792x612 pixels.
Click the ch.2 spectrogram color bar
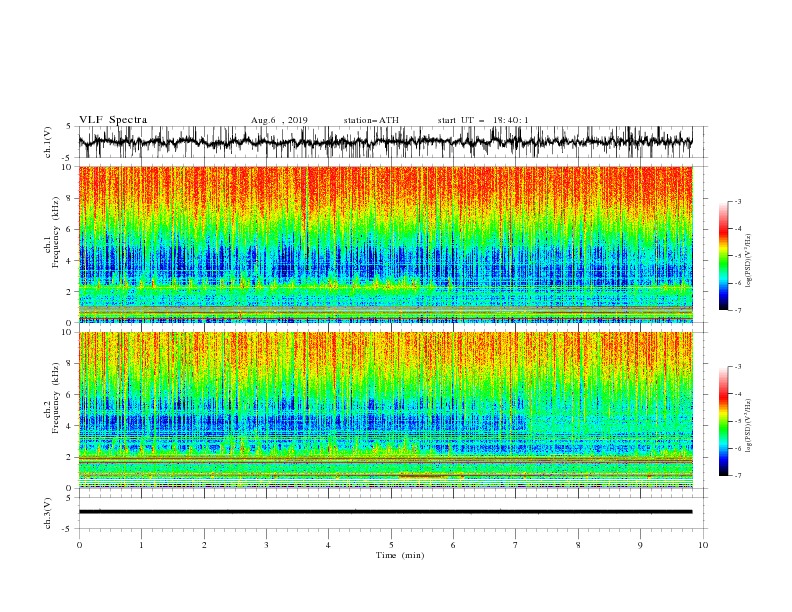pos(723,421)
